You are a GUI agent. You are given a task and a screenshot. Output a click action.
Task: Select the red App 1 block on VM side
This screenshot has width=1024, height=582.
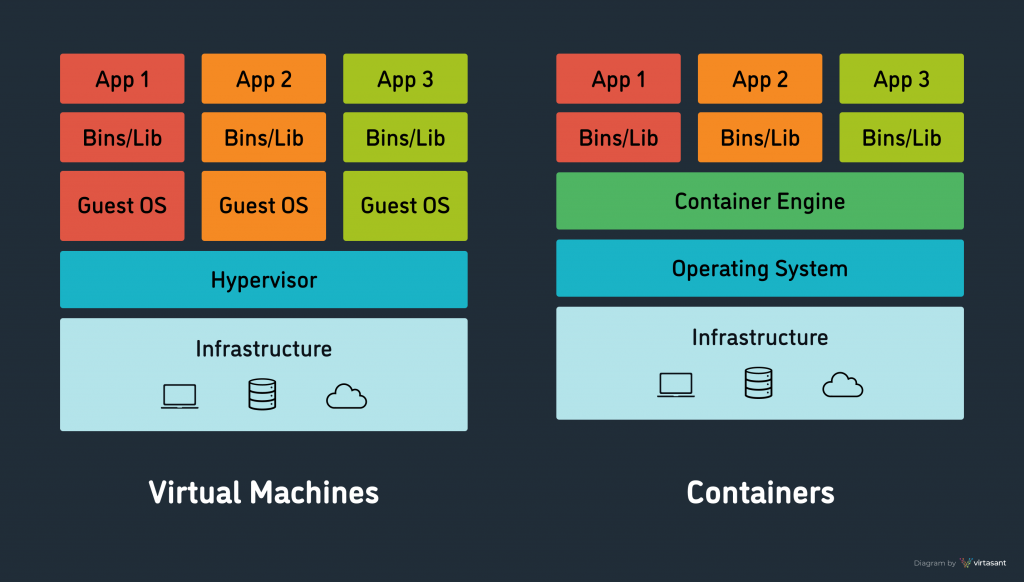[x=122, y=78]
